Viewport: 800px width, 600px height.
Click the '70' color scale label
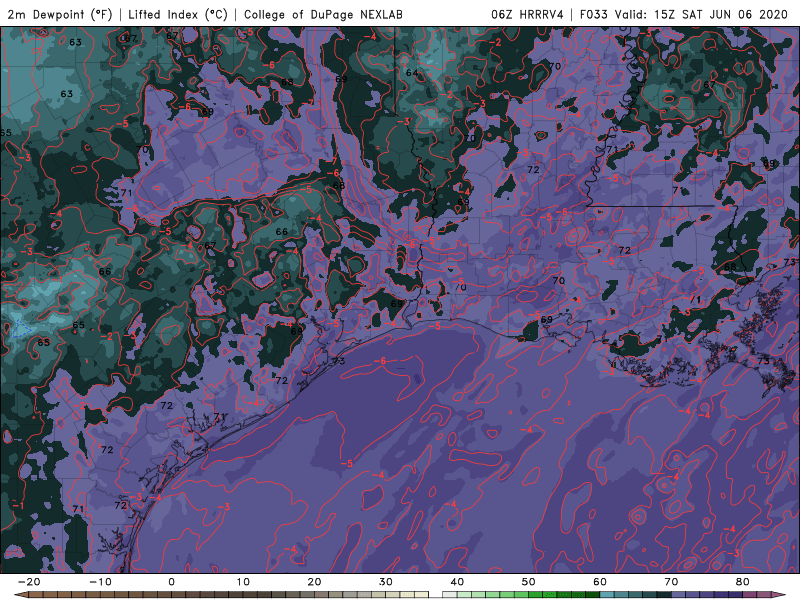tap(671, 582)
